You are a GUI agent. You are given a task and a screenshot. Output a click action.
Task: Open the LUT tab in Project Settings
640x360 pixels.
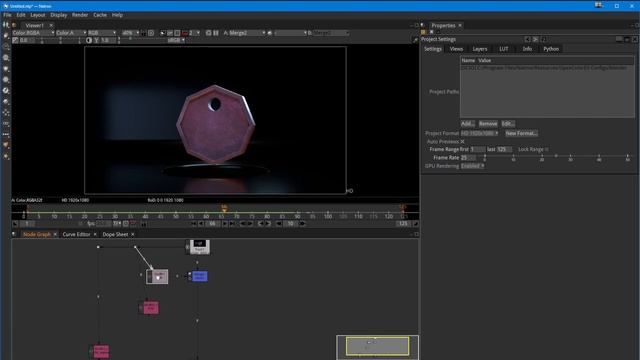click(x=504, y=49)
